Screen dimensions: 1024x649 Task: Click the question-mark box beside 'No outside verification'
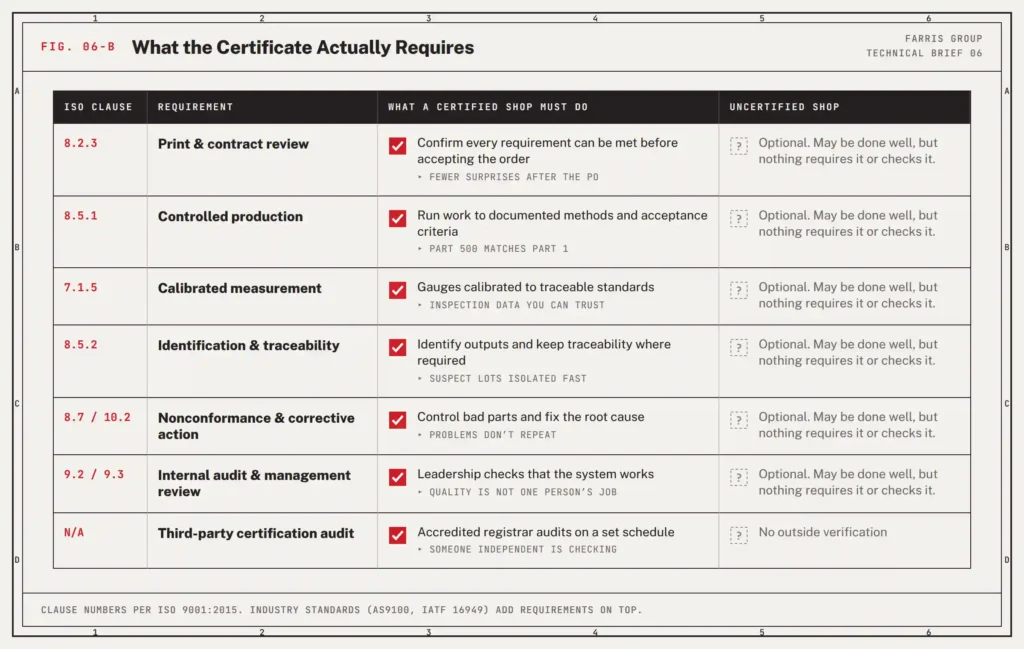[x=739, y=535]
